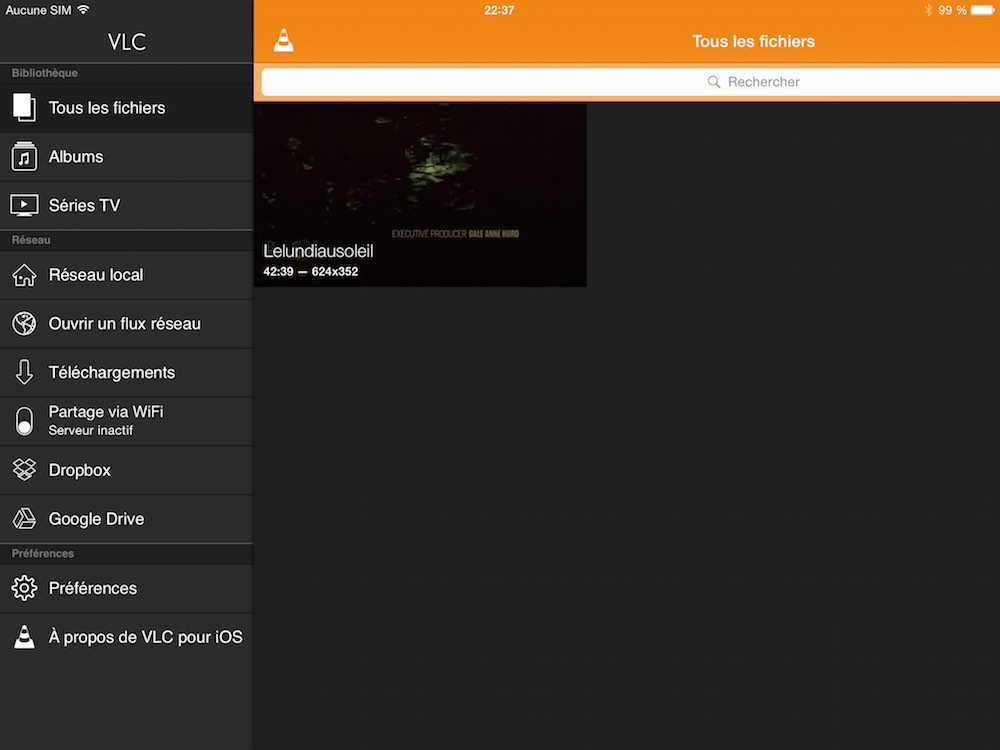The image size is (1000, 750).
Task: Click the globe icon for network stream
Action: (24, 323)
